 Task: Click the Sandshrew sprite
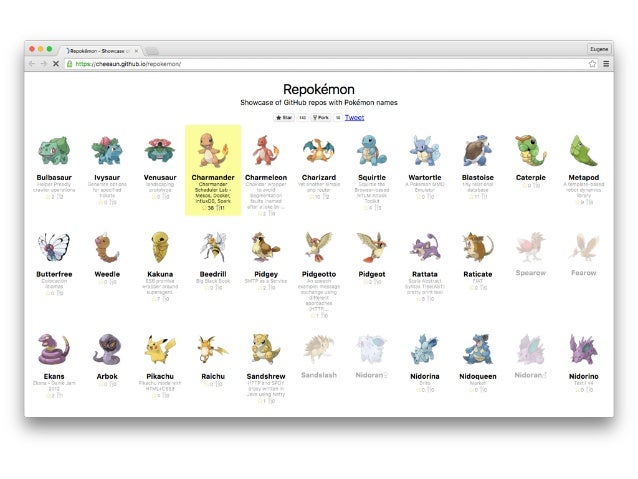[x=266, y=349]
